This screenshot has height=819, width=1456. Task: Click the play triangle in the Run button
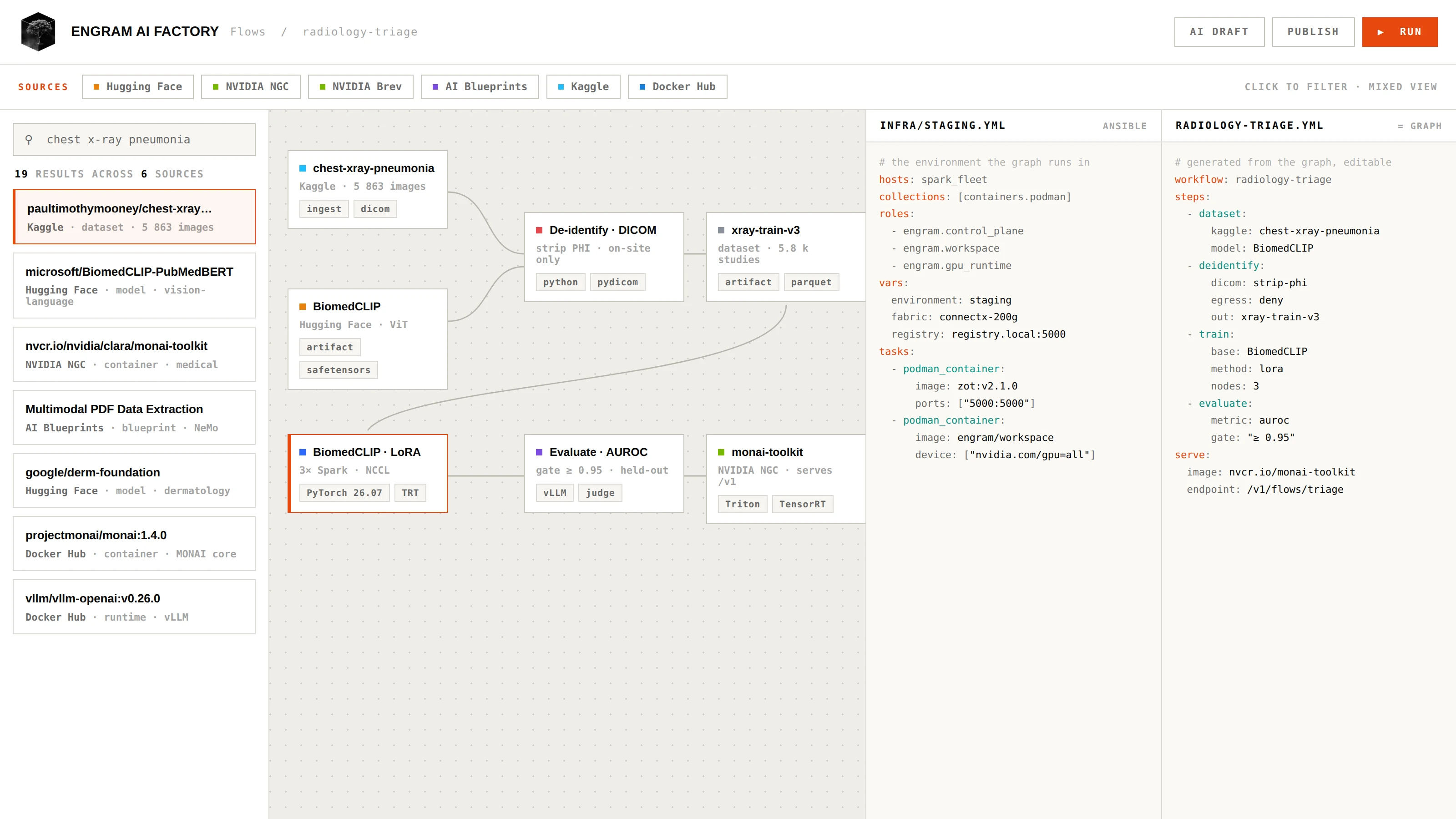click(x=1380, y=32)
